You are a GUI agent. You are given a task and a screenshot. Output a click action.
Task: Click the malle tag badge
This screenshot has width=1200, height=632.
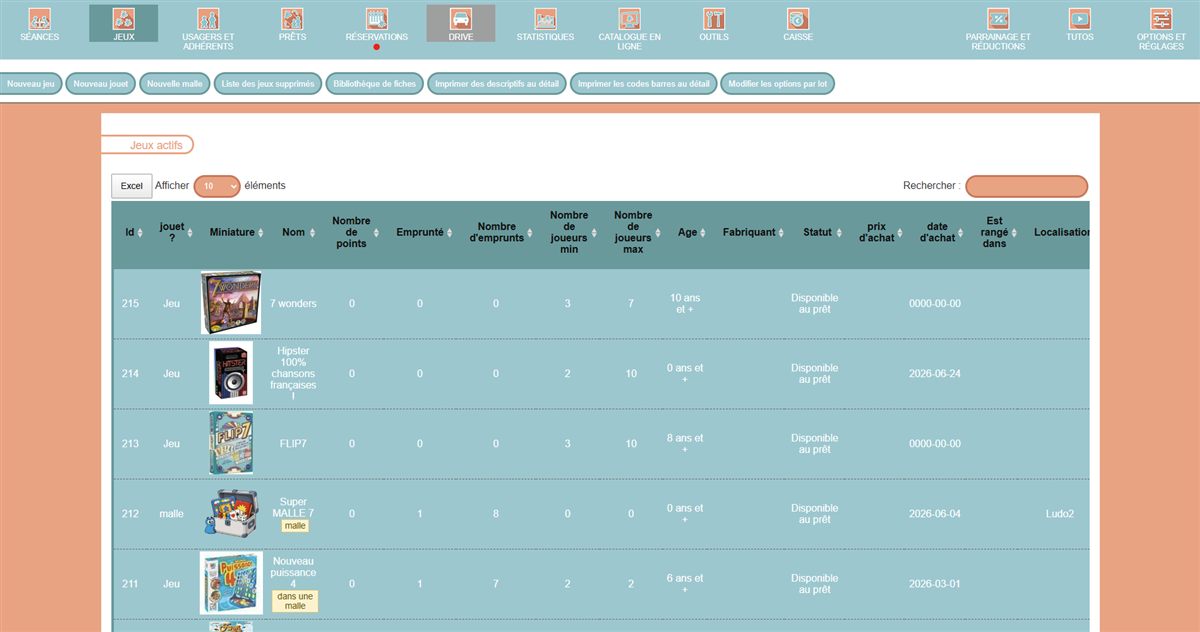295,526
